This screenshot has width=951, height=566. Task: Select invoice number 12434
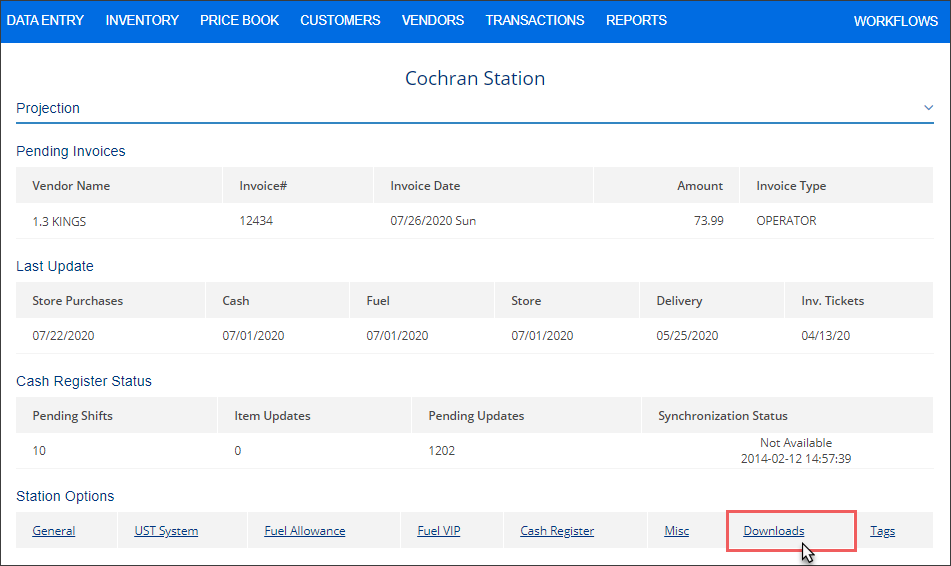(256, 221)
